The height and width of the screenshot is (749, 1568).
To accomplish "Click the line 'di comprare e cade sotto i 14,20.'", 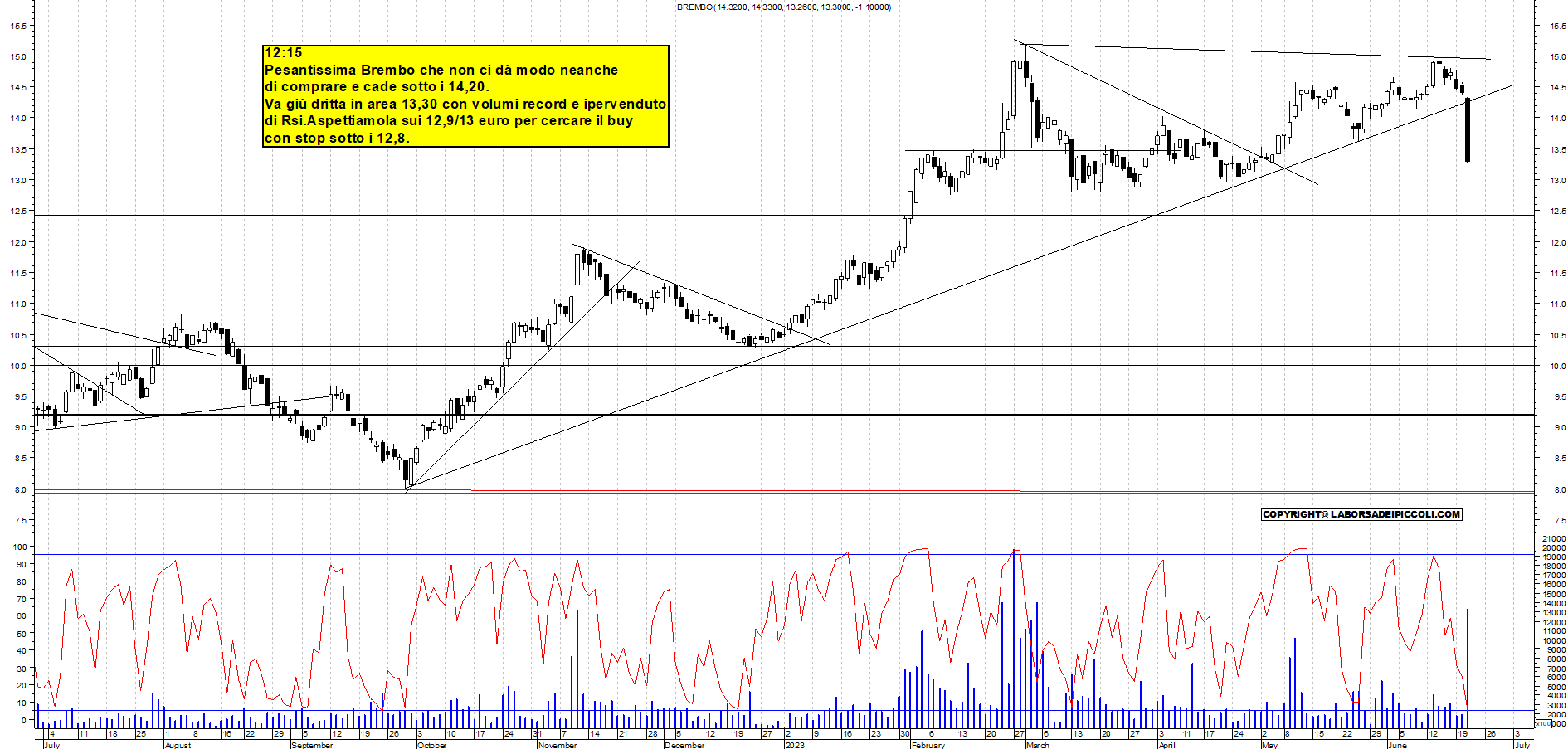I will coord(377,86).
